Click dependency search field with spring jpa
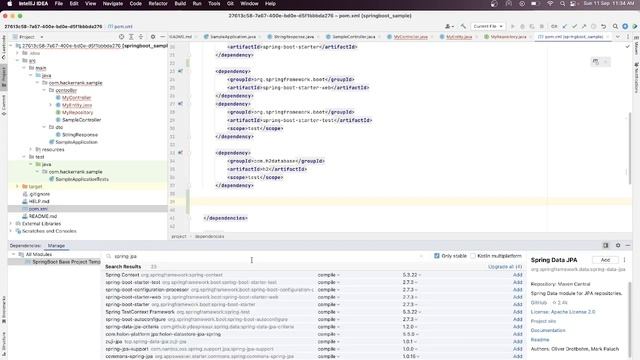640x360 pixels. click(x=265, y=256)
